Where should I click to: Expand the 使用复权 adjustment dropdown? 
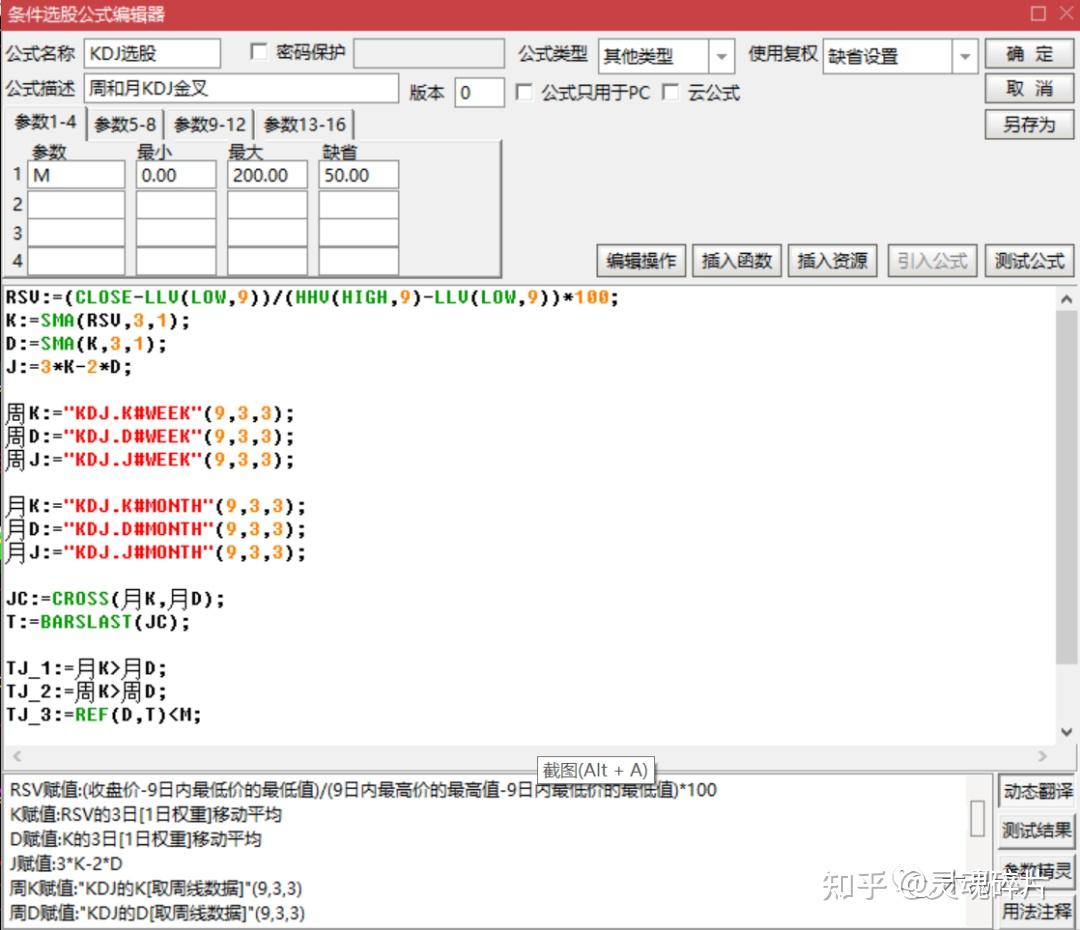tap(964, 56)
